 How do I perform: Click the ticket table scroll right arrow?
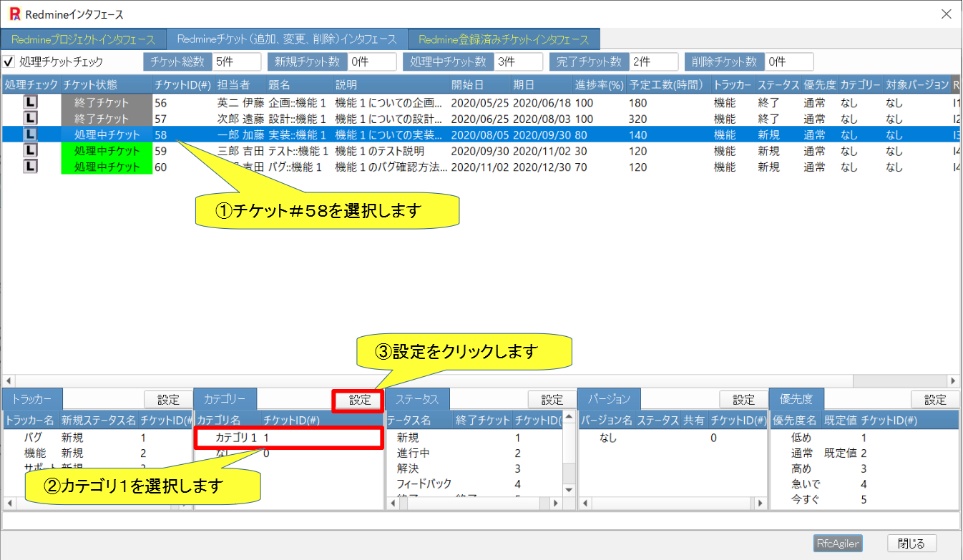(953, 381)
